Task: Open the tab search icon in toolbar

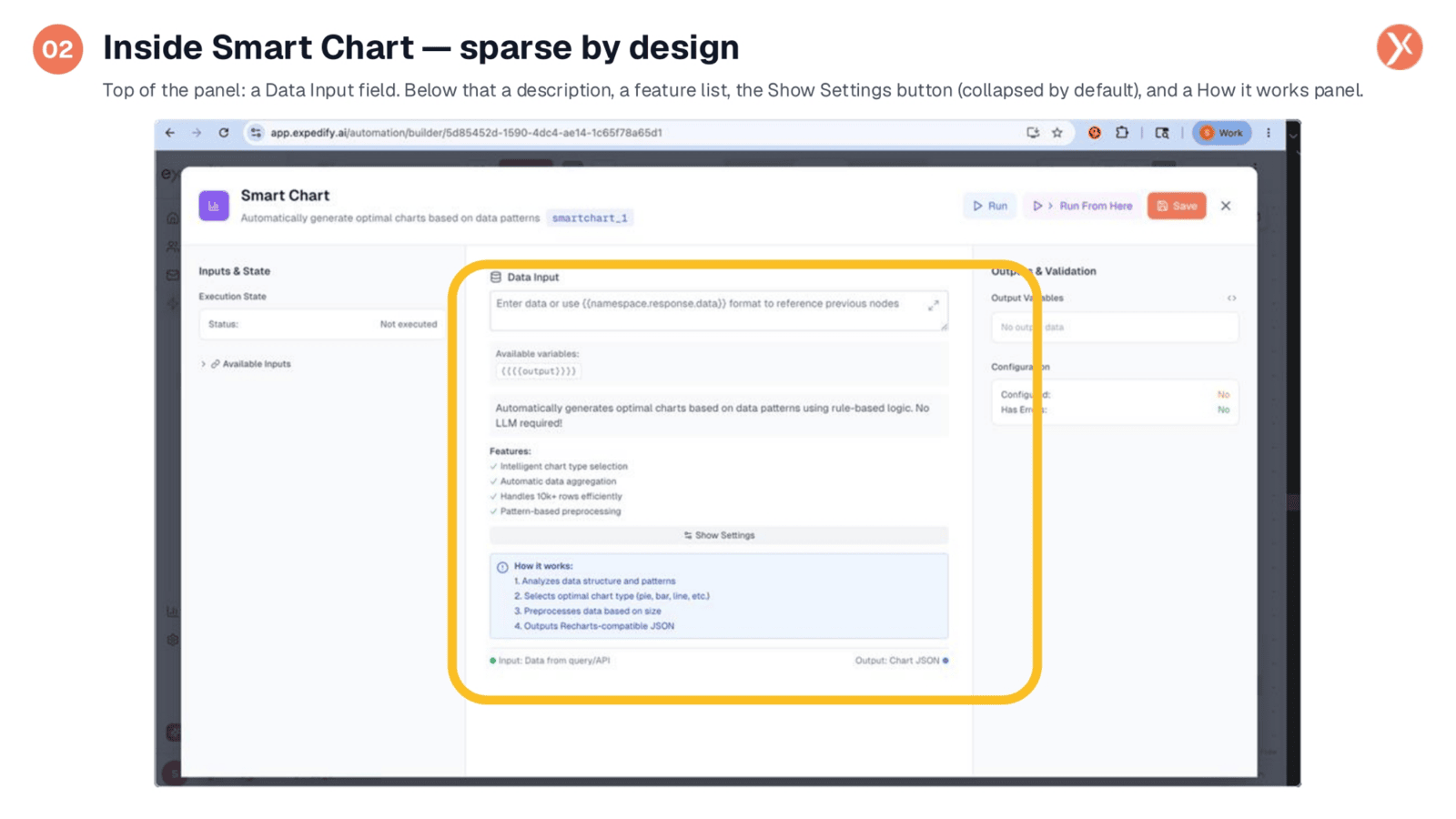Action: point(1162,133)
